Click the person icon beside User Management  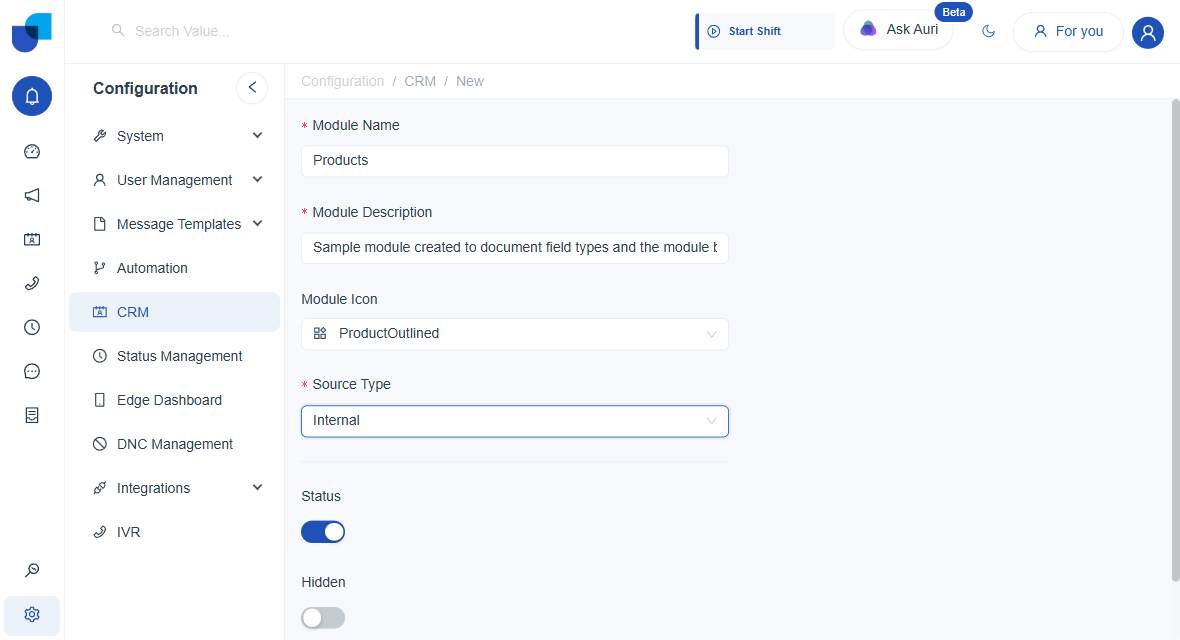pos(99,180)
